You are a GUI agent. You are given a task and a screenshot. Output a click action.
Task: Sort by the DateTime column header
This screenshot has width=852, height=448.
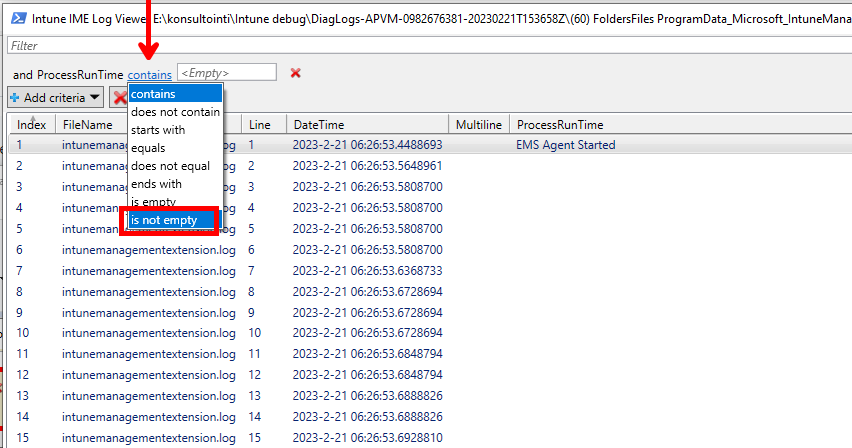367,125
